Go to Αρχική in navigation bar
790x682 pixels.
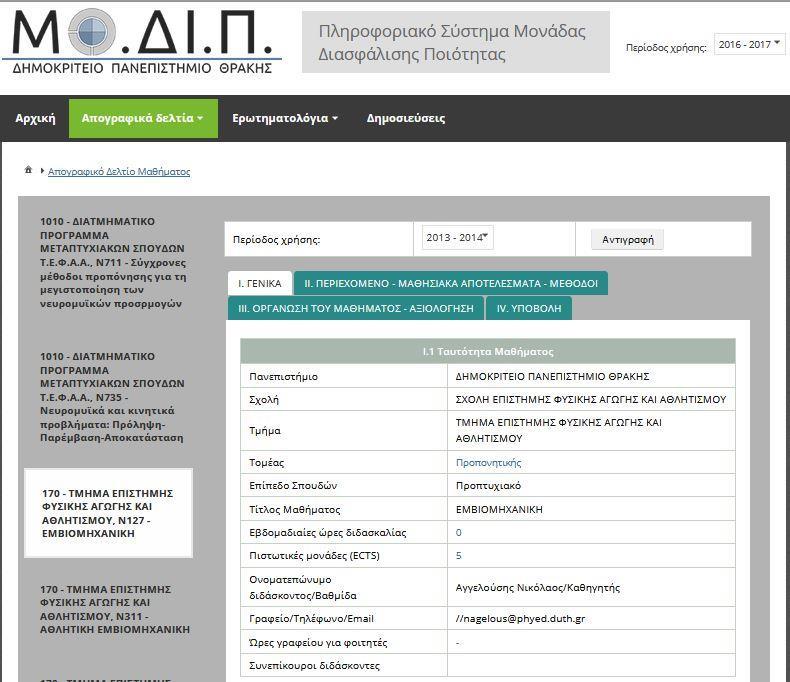click(x=35, y=118)
